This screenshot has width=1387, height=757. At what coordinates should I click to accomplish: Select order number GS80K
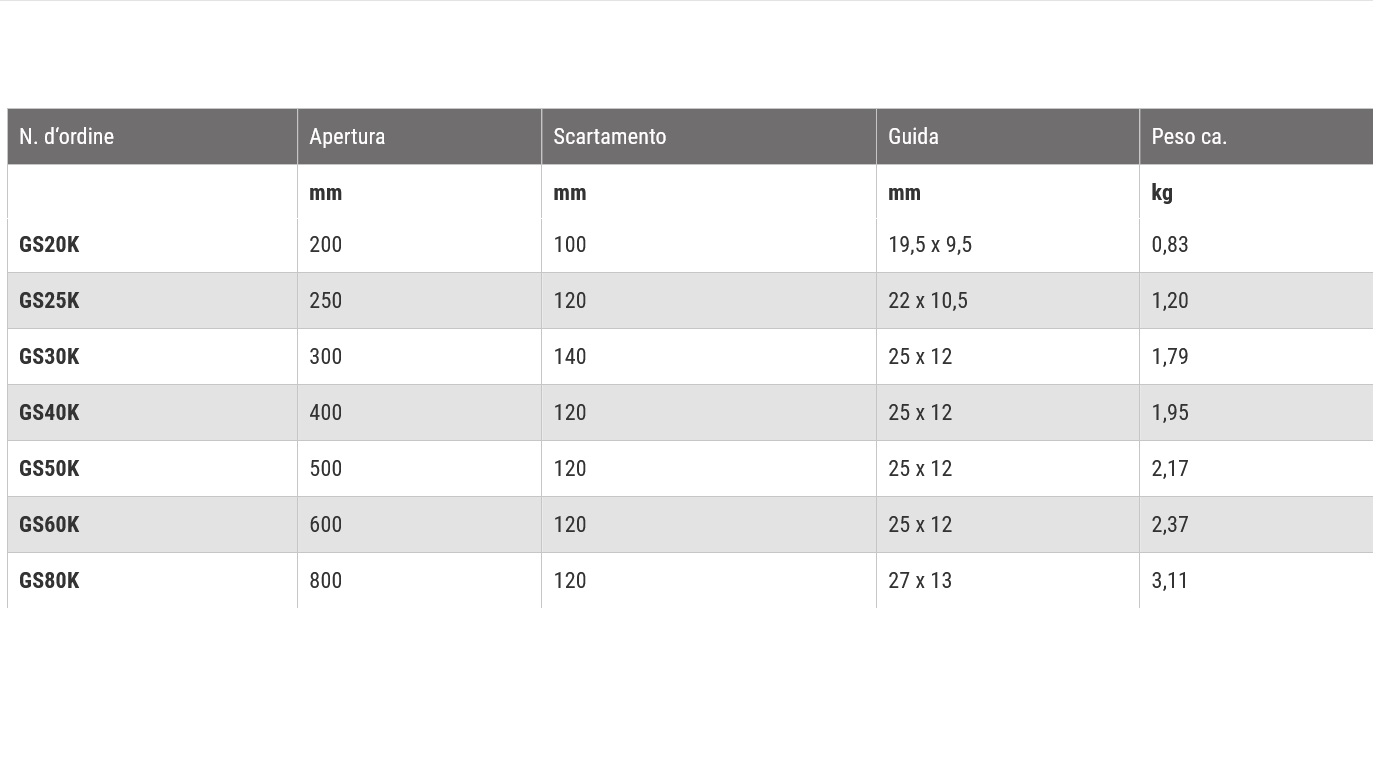click(49, 581)
